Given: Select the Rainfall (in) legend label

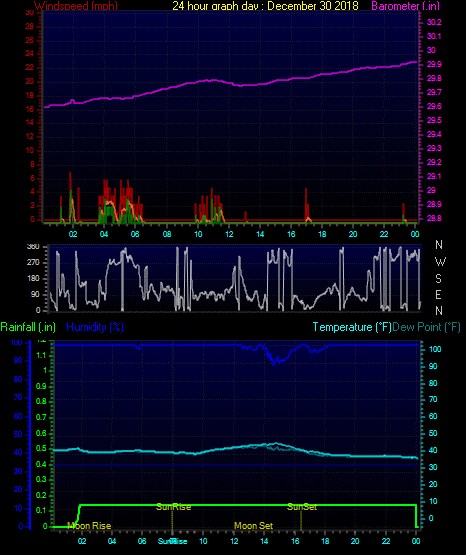Looking at the screenshot, I should (x=28, y=327).
